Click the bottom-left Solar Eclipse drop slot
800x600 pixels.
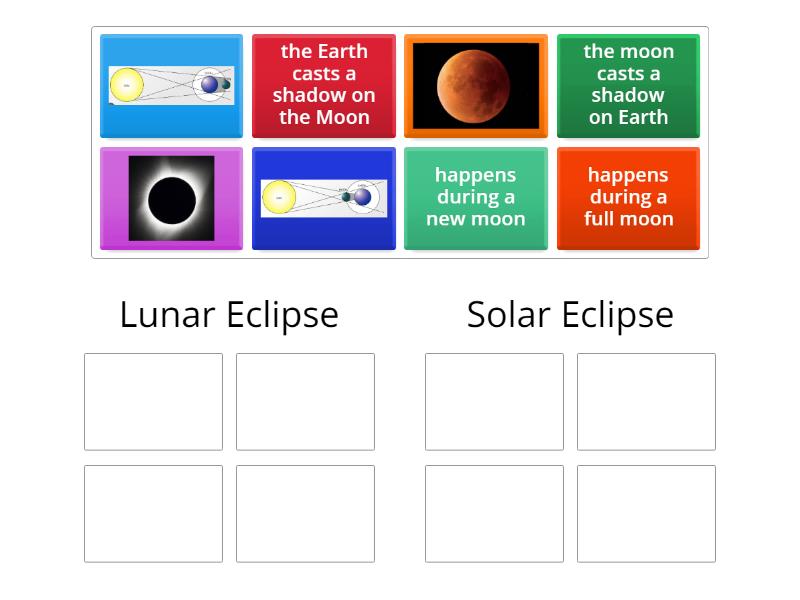494,514
